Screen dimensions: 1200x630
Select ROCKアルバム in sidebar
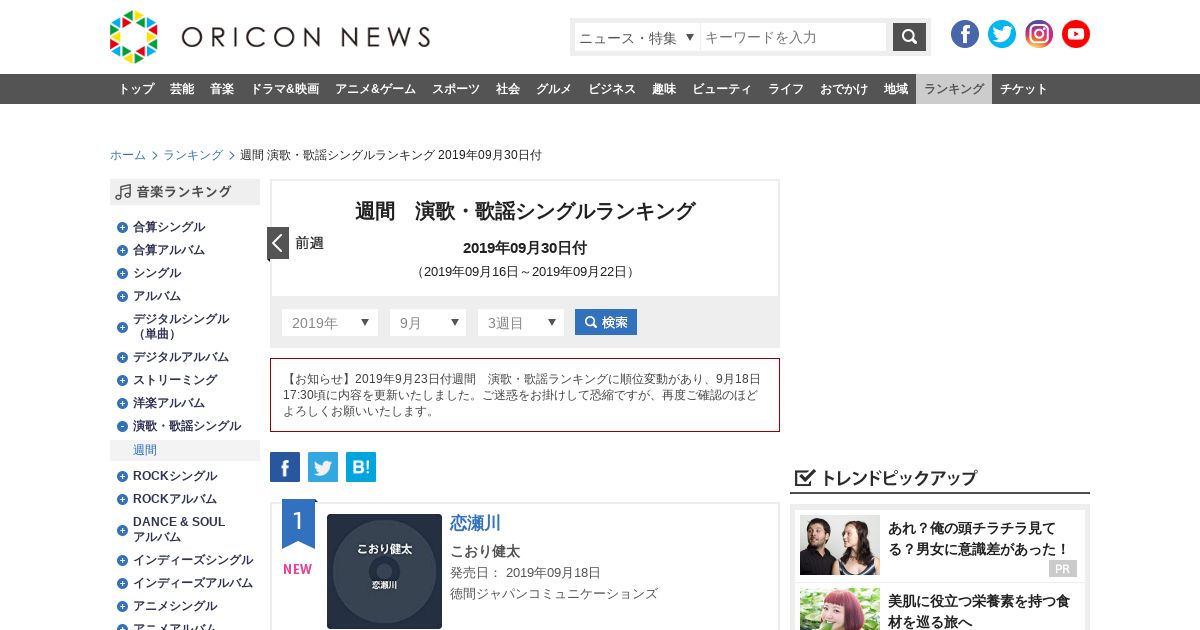[x=175, y=499]
